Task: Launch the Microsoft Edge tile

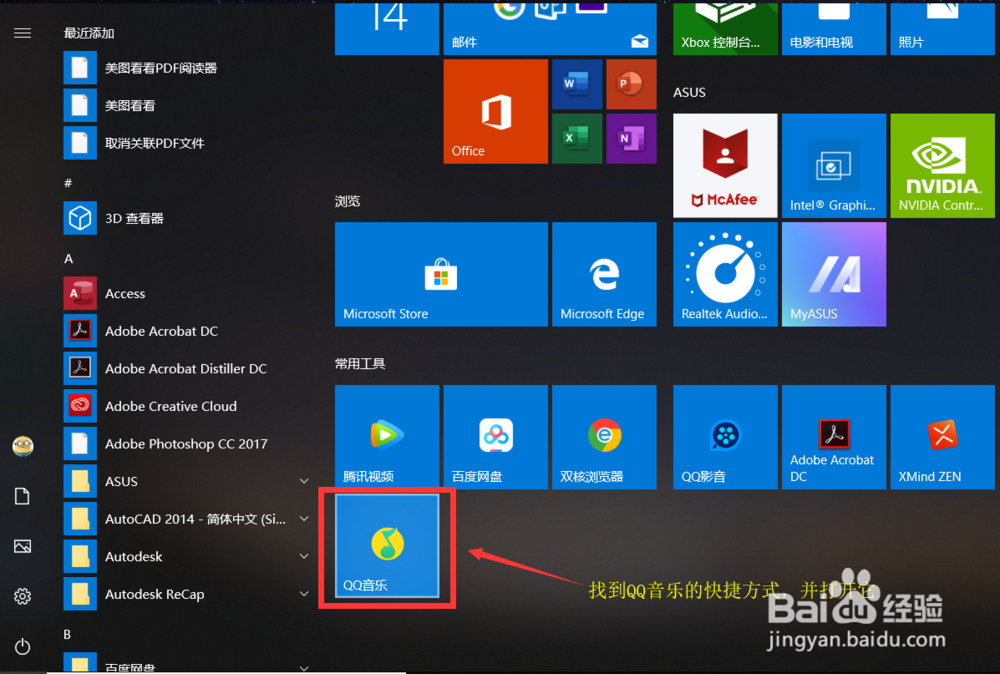Action: (x=604, y=274)
